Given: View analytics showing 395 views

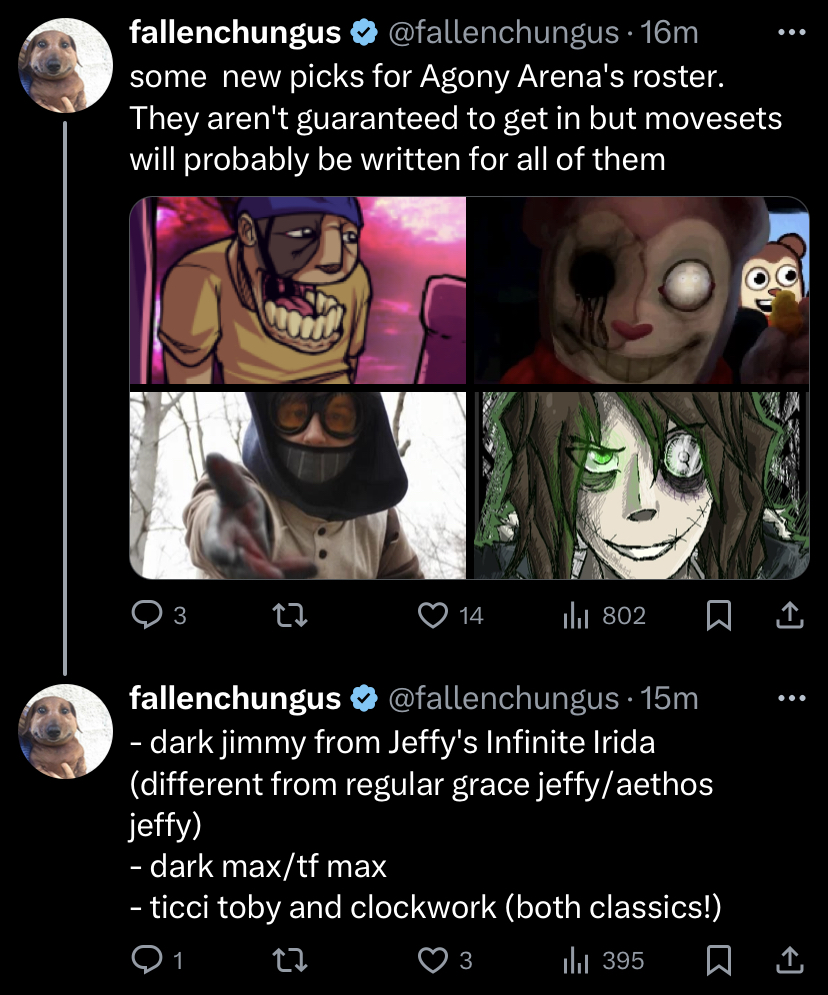Looking at the screenshot, I should click(574, 961).
